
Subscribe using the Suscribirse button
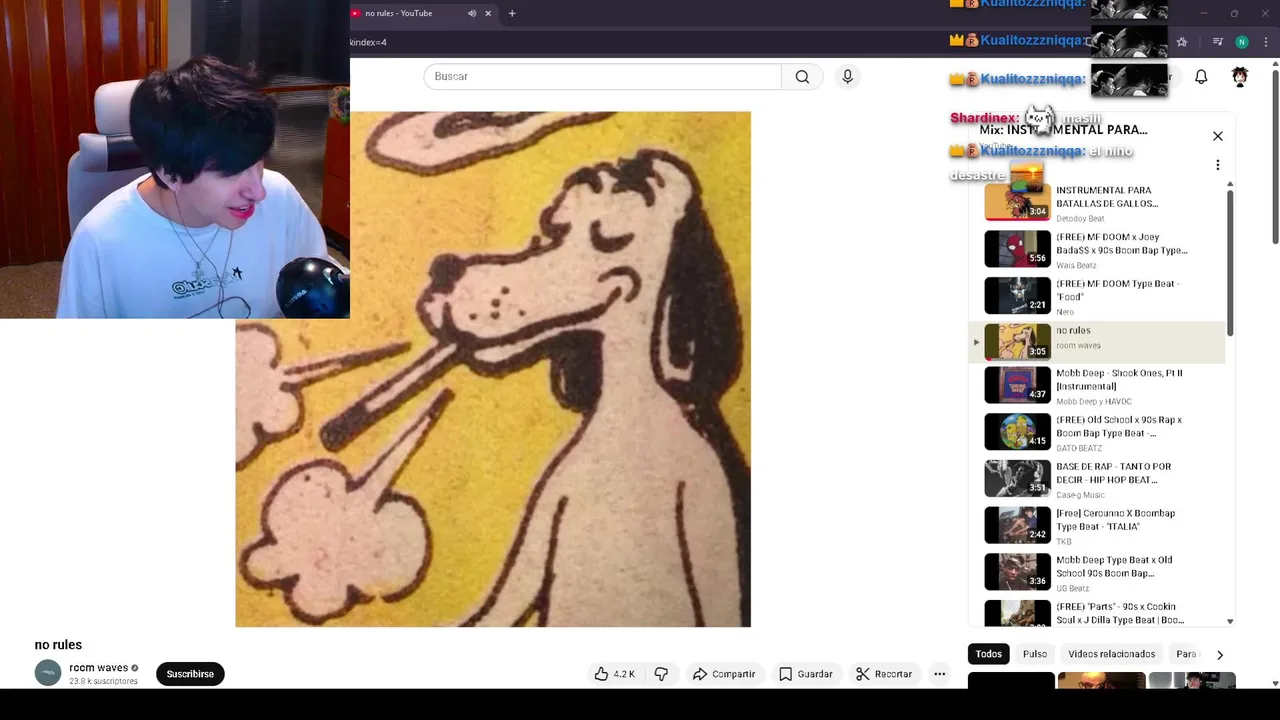[x=190, y=674]
